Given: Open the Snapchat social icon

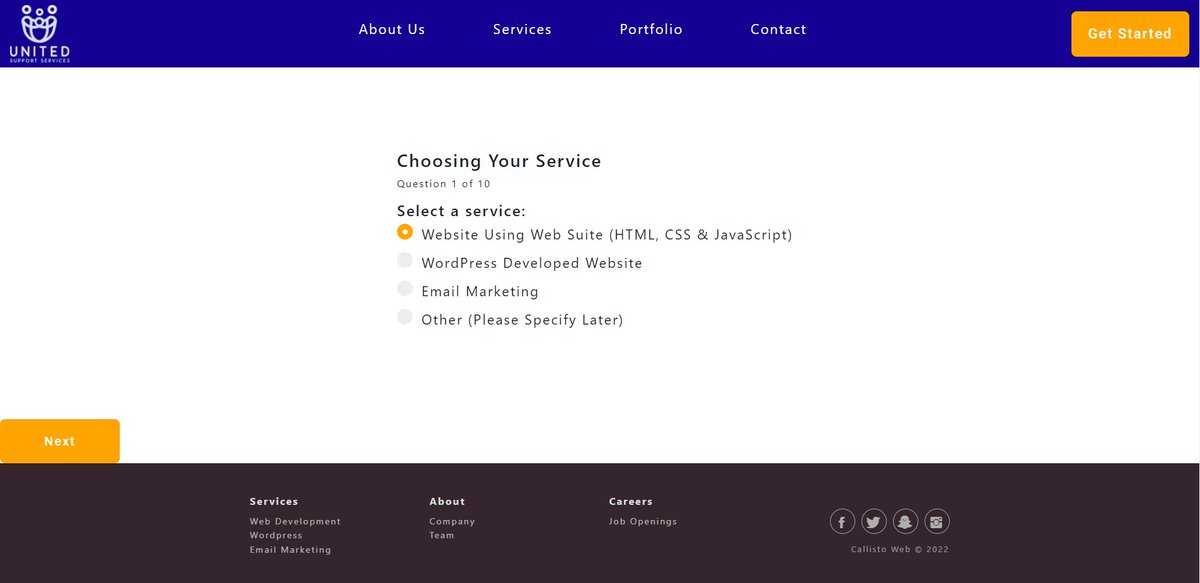Looking at the screenshot, I should 905,521.
